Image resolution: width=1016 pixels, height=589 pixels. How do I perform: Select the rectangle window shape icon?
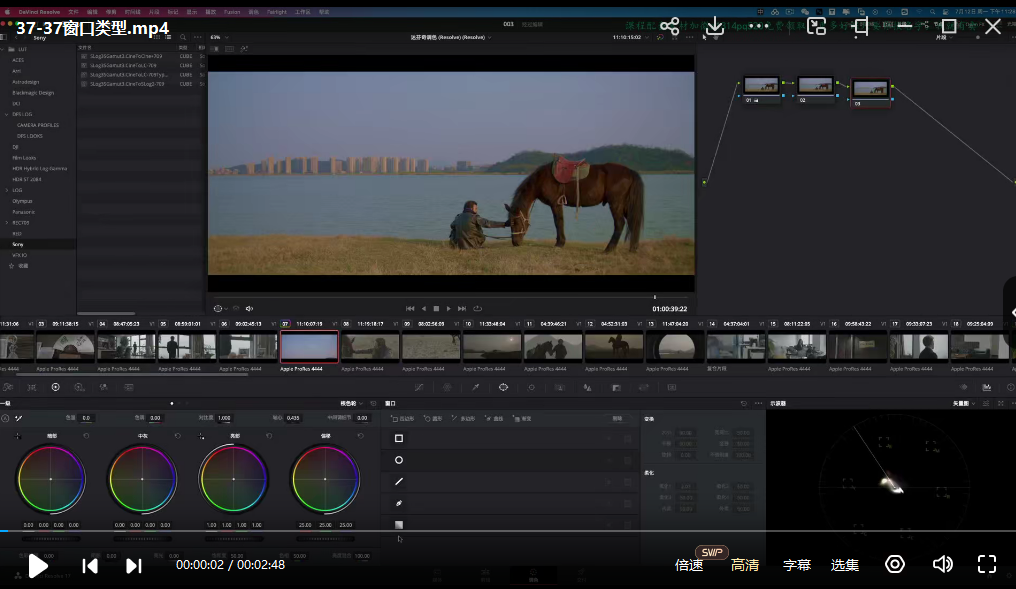[x=399, y=438]
